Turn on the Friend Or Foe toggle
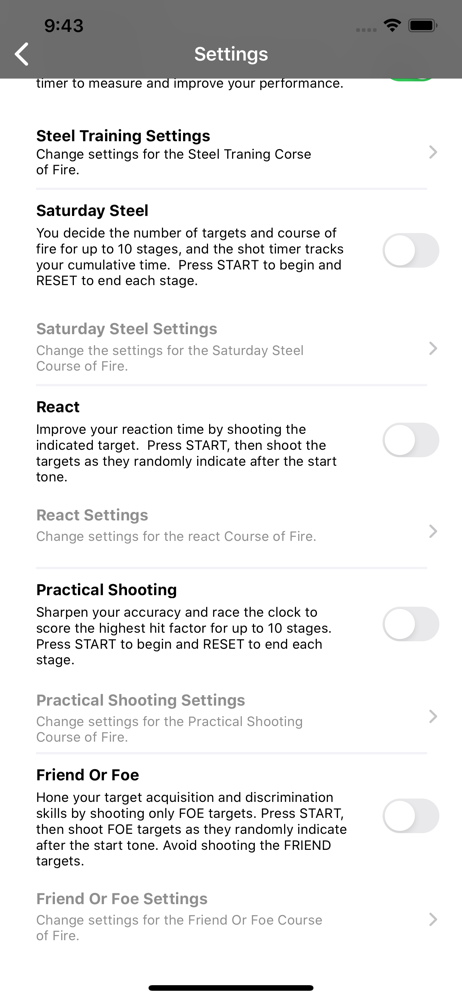The width and height of the screenshot is (462, 1000). [411, 816]
